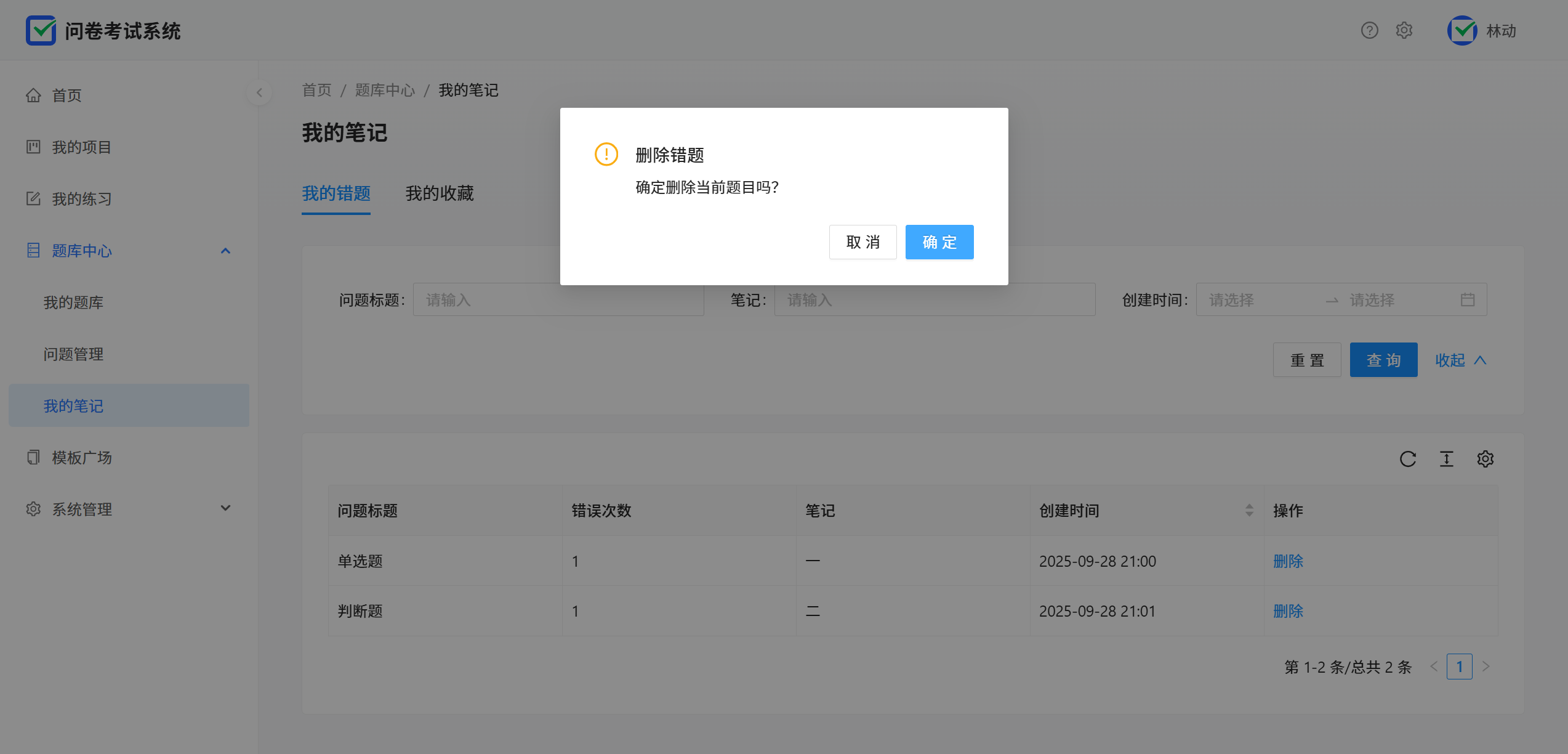Screen dimensions: 1568x754
Task: Cancel the delete dialog with 取消
Action: click(x=862, y=242)
